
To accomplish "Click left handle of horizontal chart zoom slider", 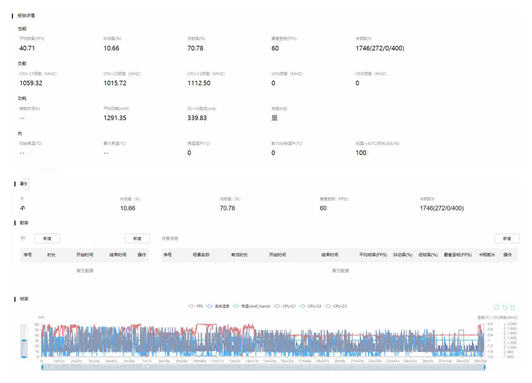I will click(x=42, y=367).
